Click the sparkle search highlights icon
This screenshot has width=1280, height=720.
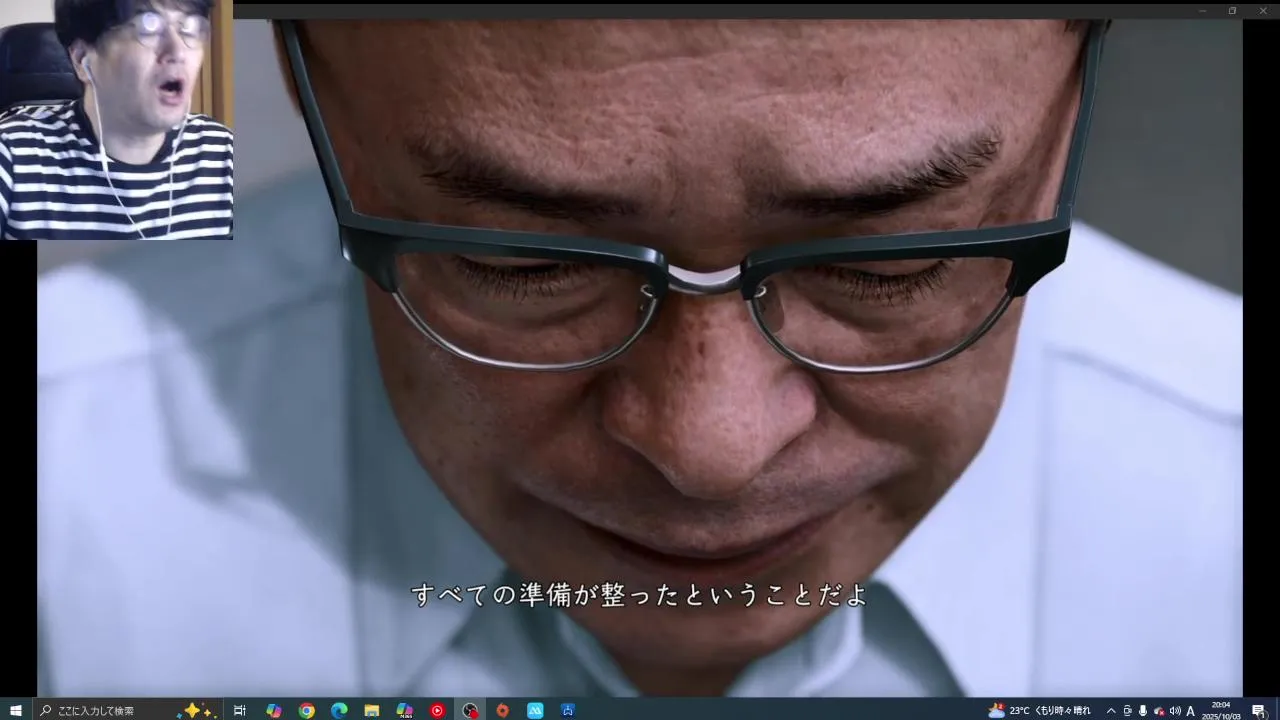196,710
